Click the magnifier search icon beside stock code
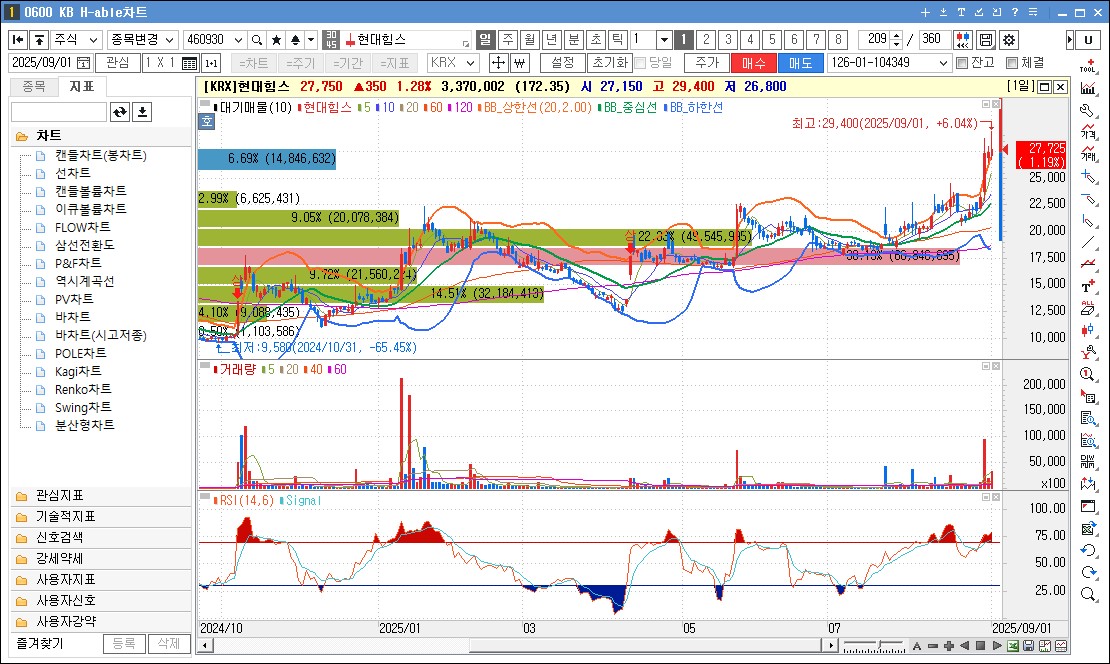This screenshot has width=1110, height=664. [256, 40]
